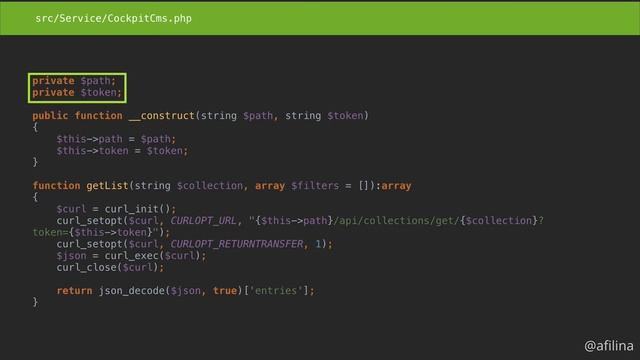Click the 'string $token' constructor parameter
The width and height of the screenshot is (640, 360).
click(x=324, y=116)
